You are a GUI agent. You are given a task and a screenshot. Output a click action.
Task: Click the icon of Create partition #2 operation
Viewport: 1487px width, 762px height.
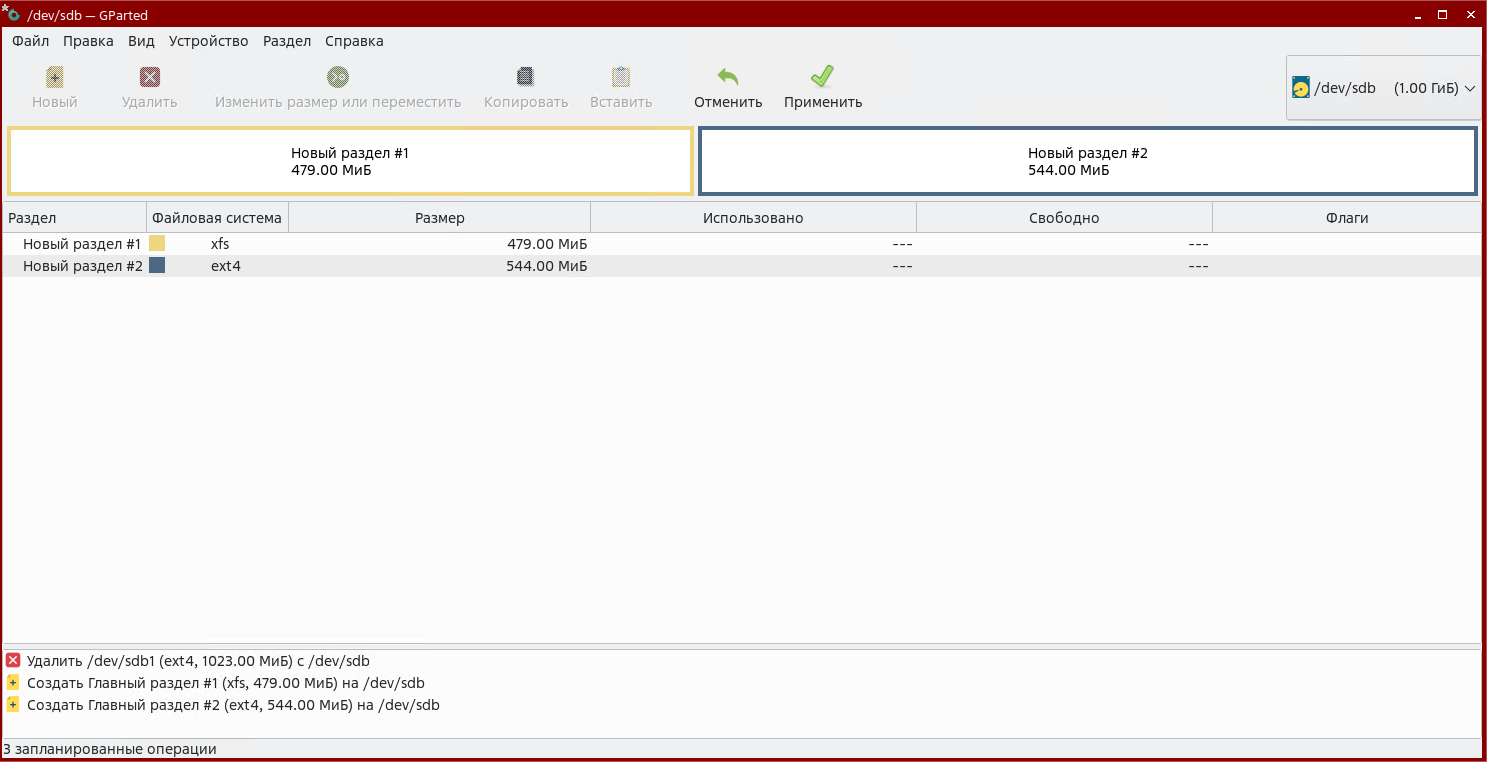13,704
